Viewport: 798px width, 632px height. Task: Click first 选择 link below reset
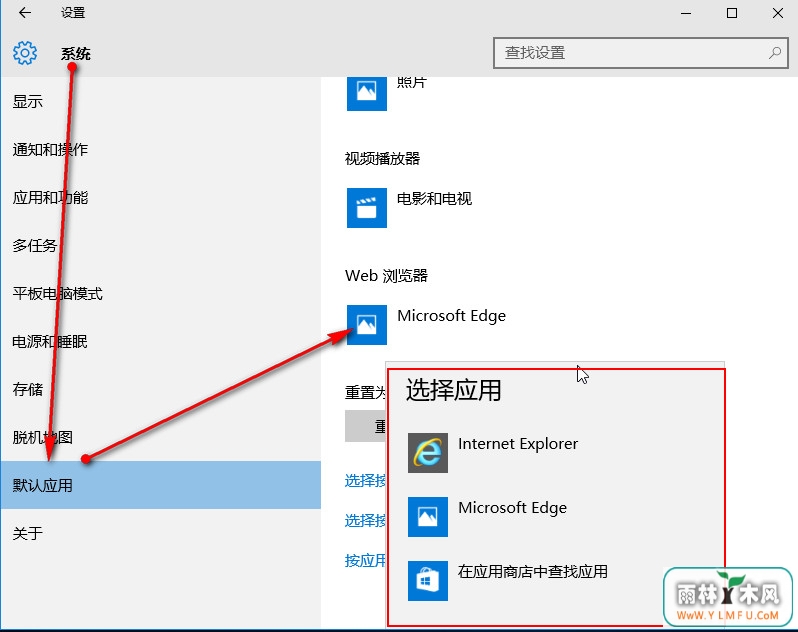365,480
